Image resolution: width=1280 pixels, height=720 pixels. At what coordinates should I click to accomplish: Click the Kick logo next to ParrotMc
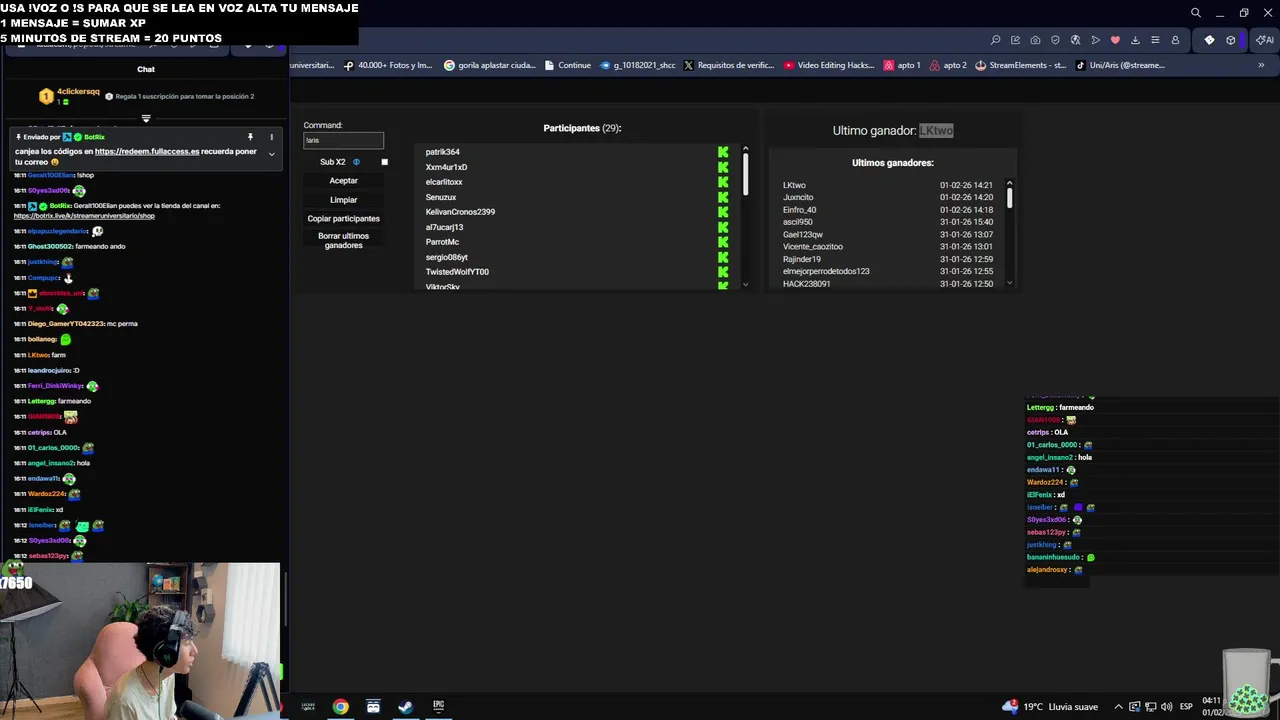coord(723,242)
